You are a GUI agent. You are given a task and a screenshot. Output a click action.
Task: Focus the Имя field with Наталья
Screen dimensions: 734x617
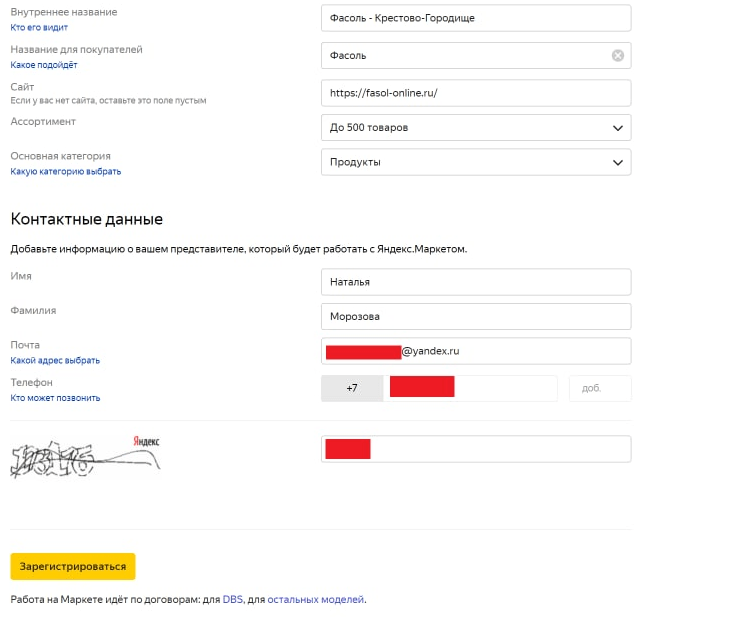[x=475, y=282]
